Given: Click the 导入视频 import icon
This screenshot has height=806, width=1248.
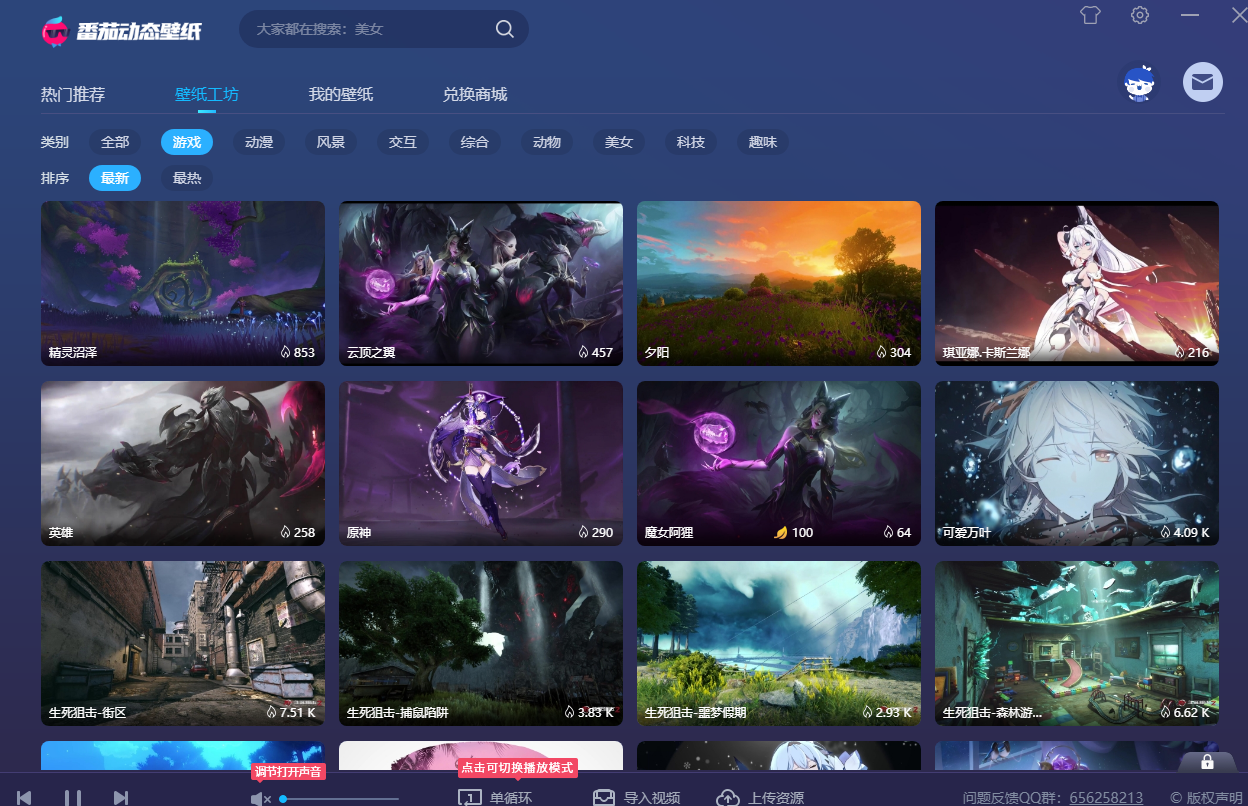Looking at the screenshot, I should [603, 798].
